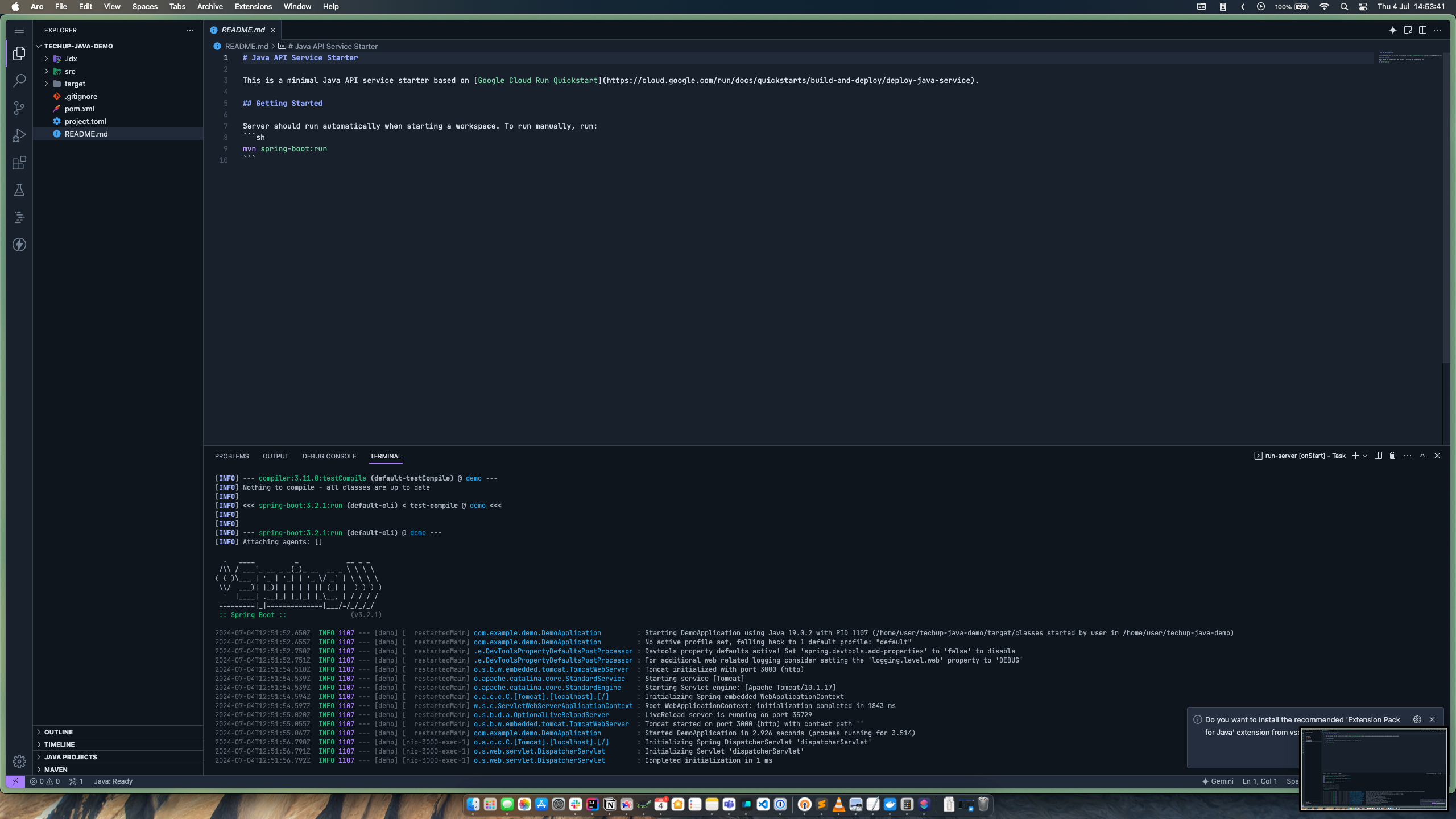Screen dimensions: 1456x819
Task: Select README.md in the file tree
Action: pyautogui.click(x=118, y=134)
